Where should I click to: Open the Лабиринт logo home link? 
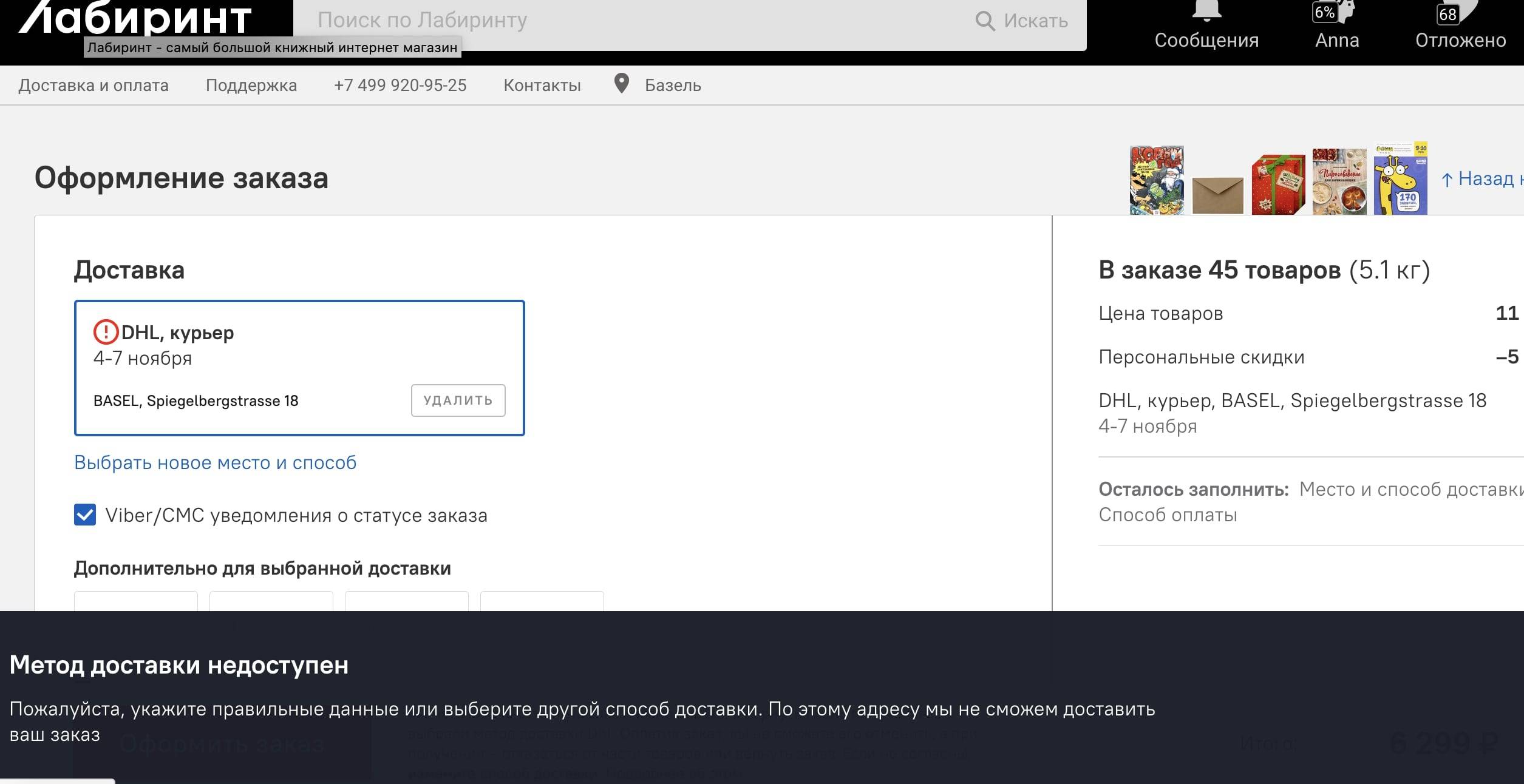[x=135, y=17]
